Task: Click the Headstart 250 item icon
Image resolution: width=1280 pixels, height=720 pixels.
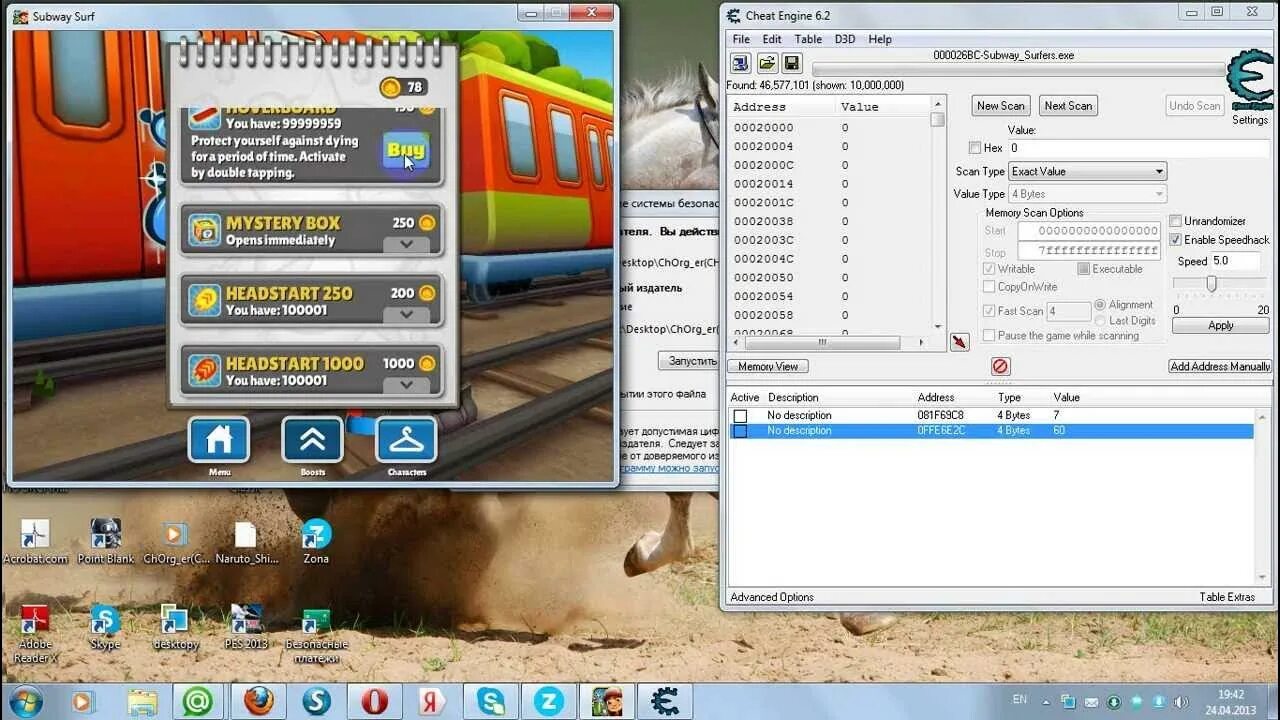Action: pos(204,301)
